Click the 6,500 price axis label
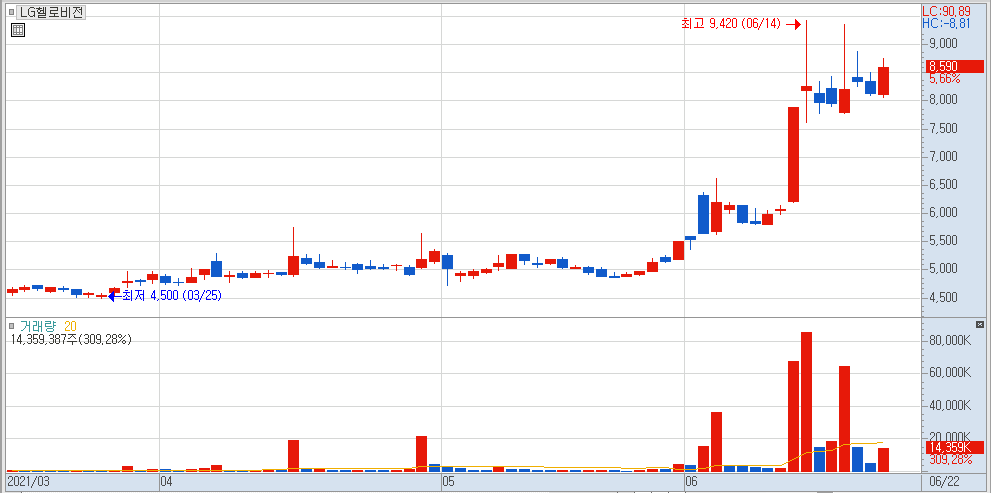Screen dimensions: 991x493 (943, 185)
